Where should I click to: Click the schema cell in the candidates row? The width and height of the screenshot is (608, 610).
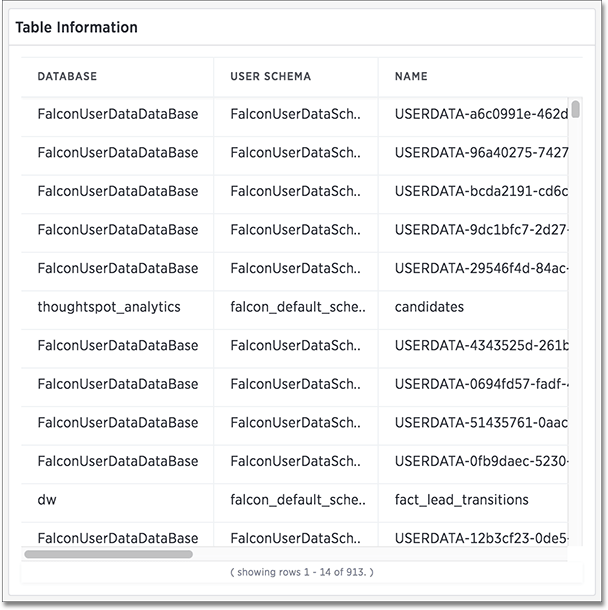(296, 307)
